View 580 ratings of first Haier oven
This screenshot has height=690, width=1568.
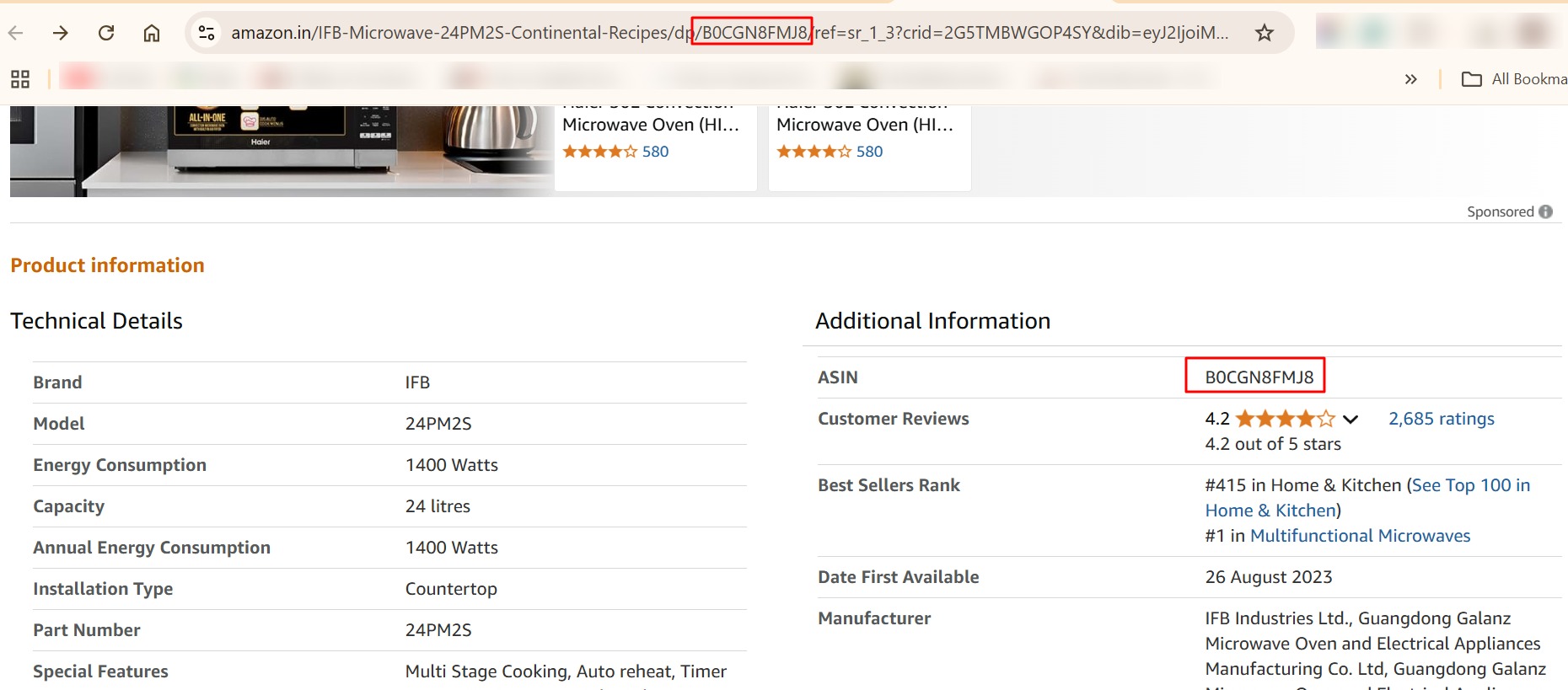click(655, 152)
